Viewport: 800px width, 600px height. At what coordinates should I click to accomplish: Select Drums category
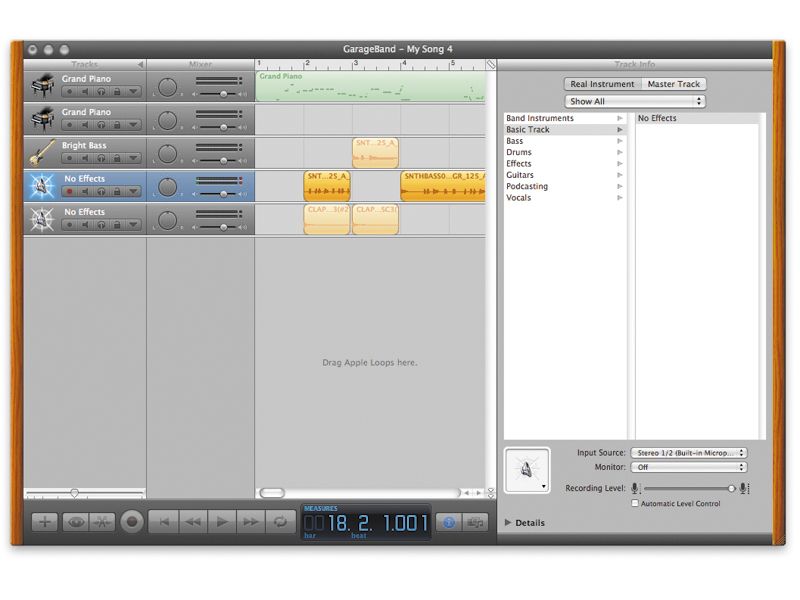click(565, 152)
